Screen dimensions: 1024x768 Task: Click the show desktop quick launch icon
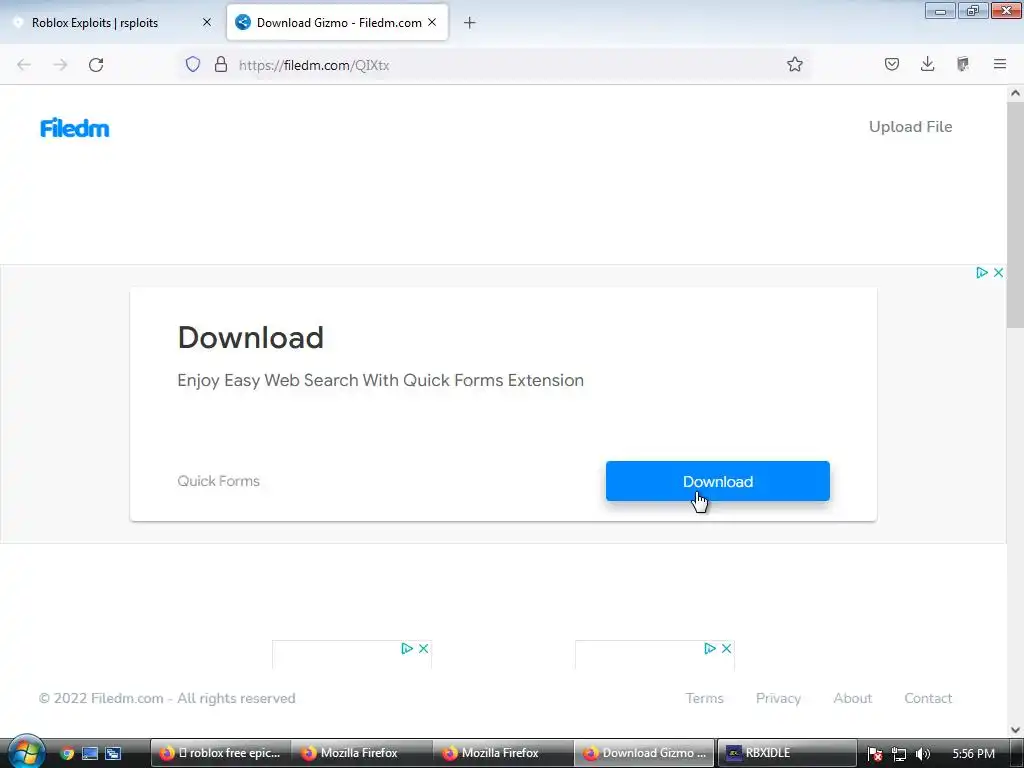click(90, 753)
